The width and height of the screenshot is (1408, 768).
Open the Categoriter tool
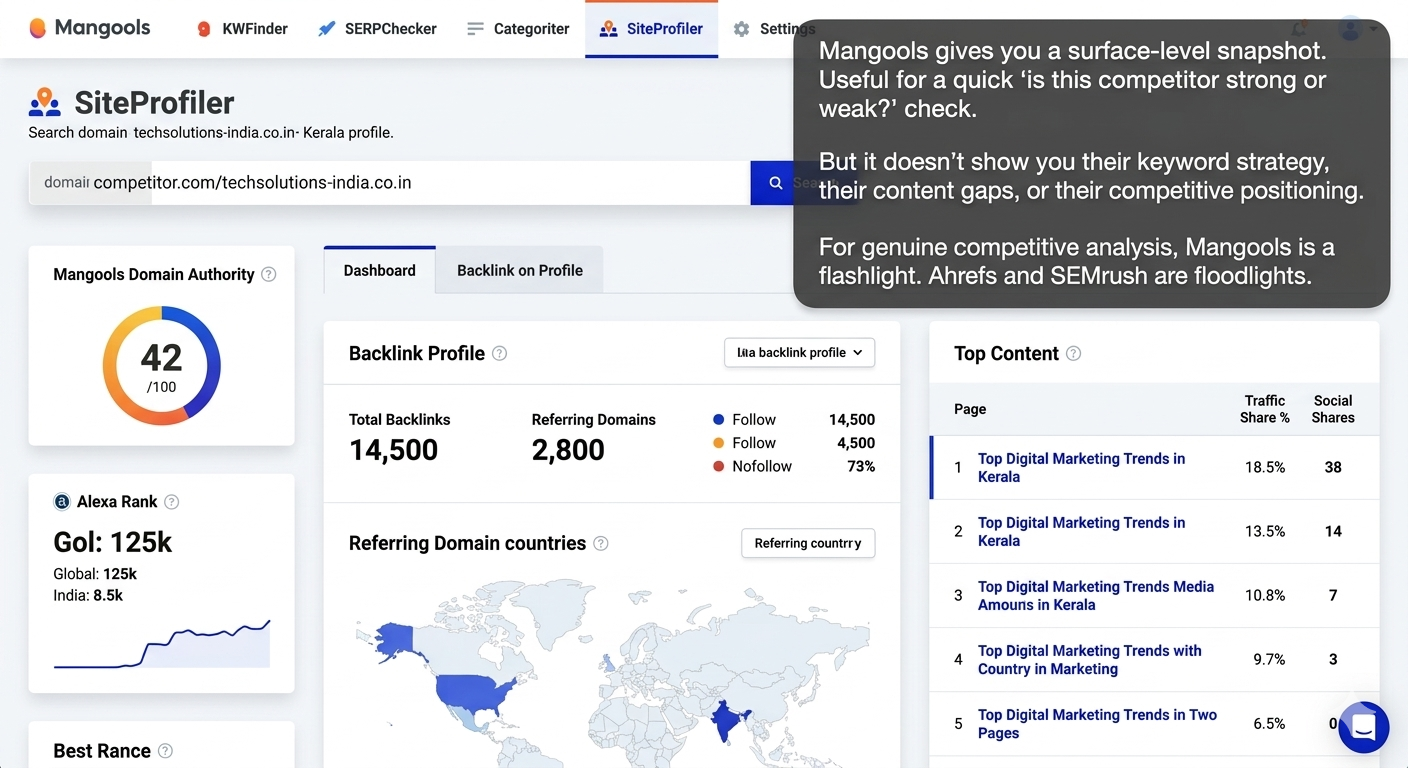coord(518,29)
